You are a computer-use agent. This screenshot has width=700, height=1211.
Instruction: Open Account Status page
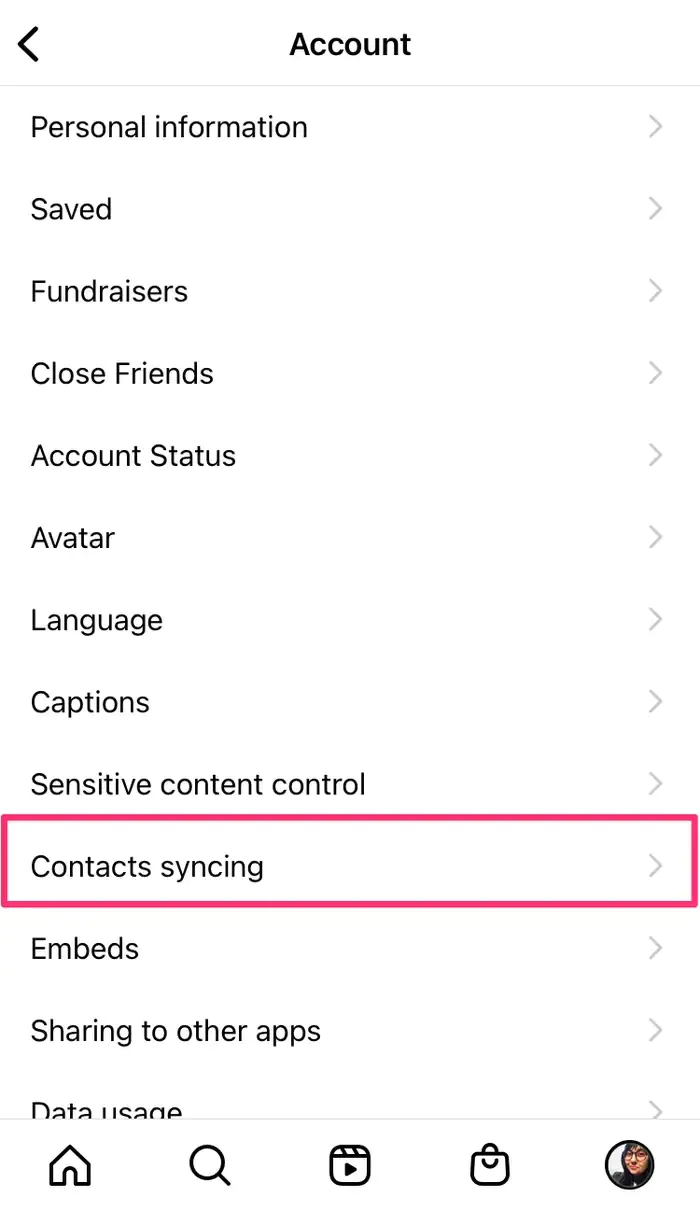click(x=133, y=455)
